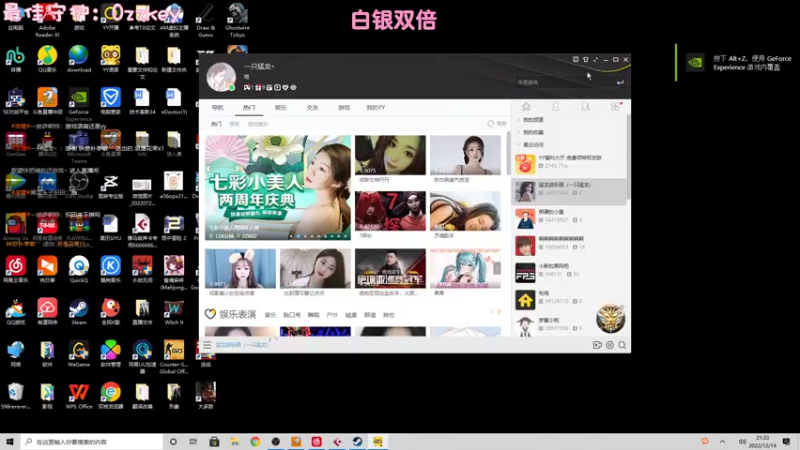The height and width of the screenshot is (450, 800).
Task: Collapse 最近访问 section in YY sidebar
Action: (531, 145)
